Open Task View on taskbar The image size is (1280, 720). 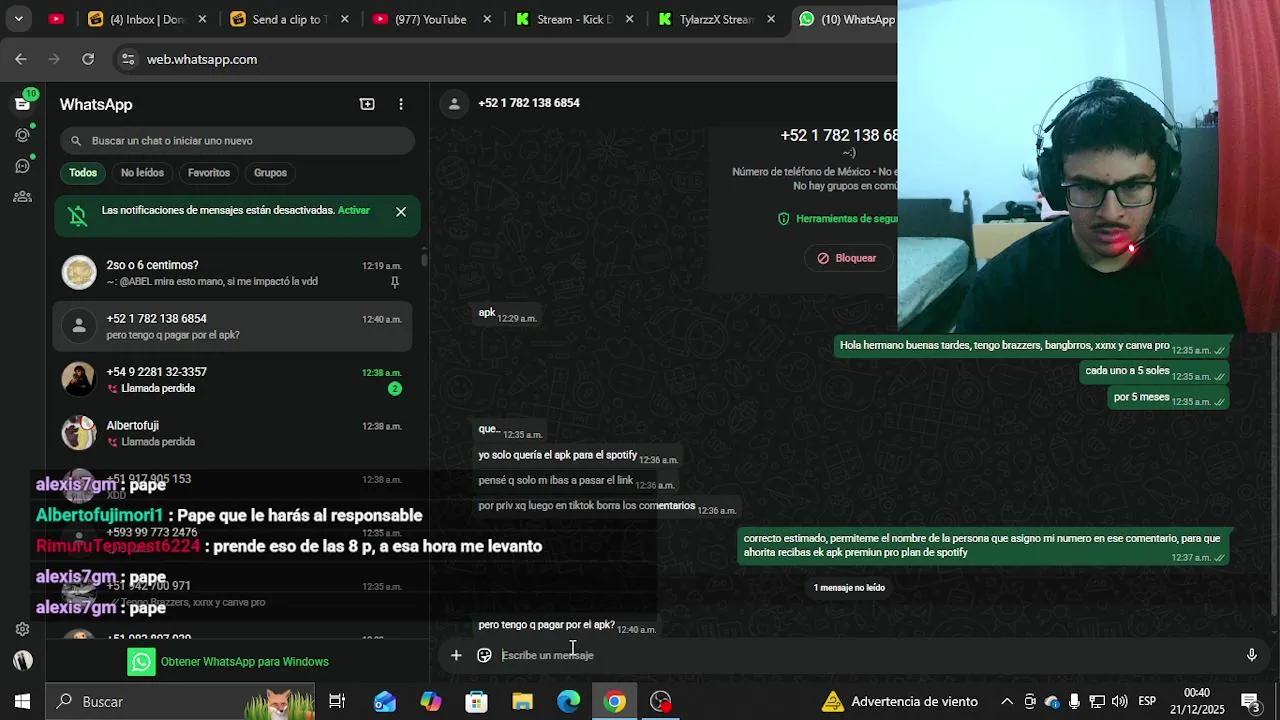[x=337, y=702]
